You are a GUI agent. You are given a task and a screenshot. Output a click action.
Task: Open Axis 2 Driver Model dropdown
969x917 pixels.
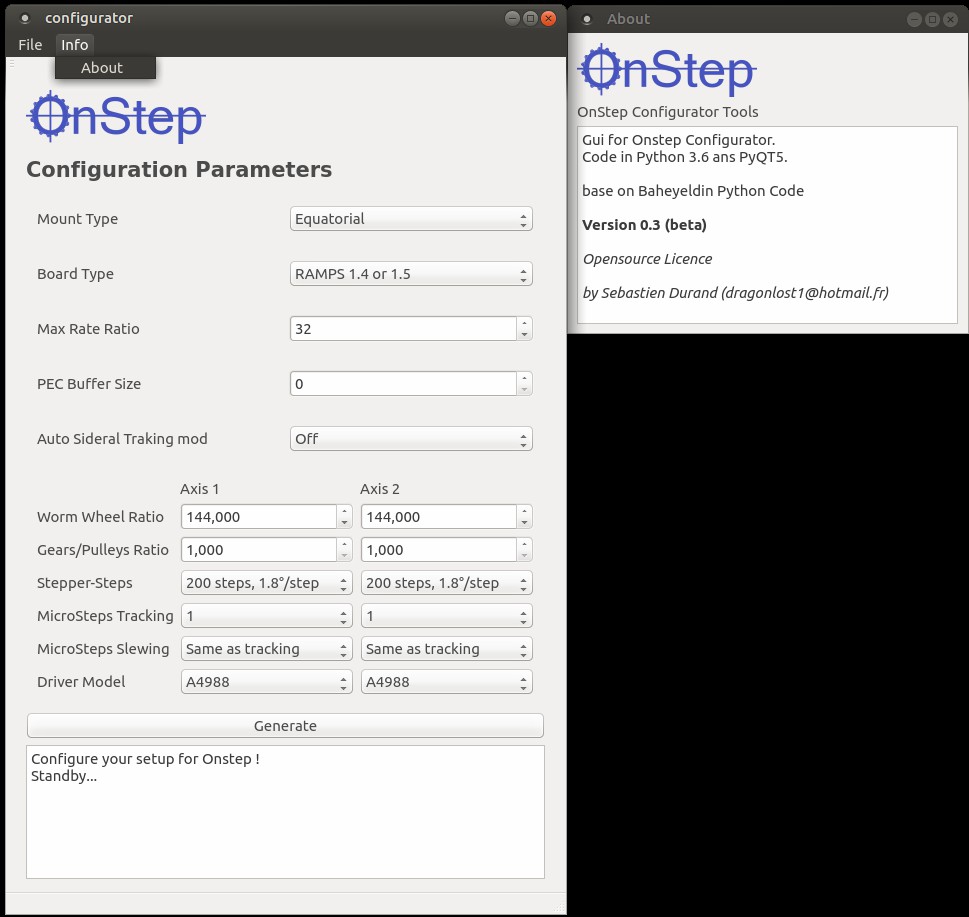446,682
